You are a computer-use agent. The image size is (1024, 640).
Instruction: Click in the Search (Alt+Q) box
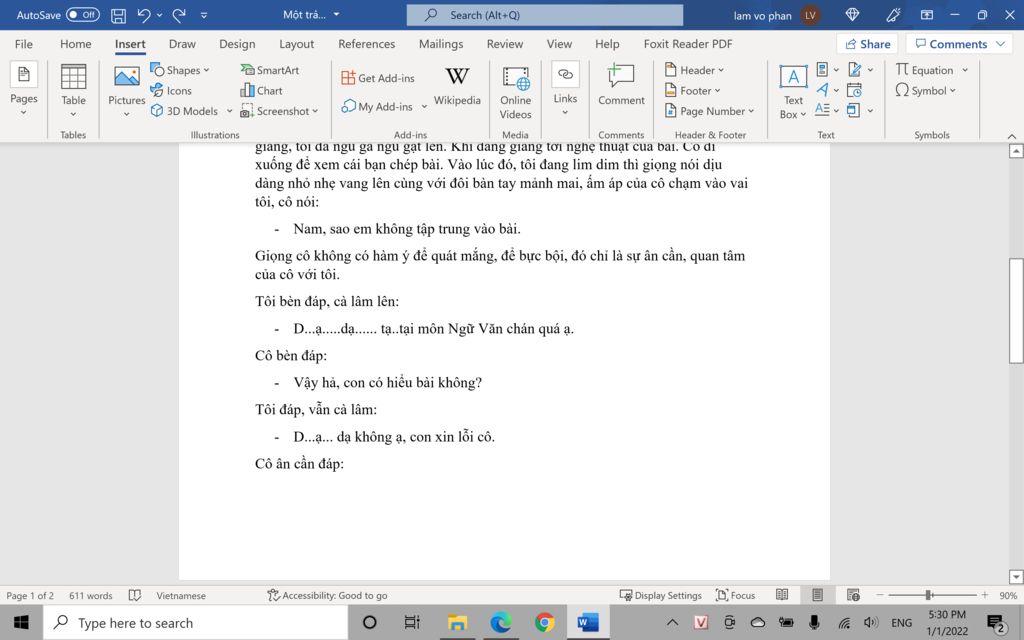point(545,15)
